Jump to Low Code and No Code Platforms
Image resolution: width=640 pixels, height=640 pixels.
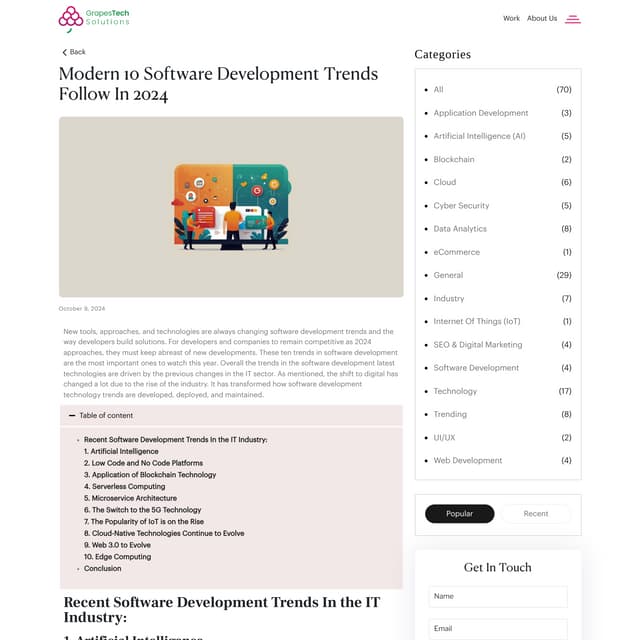[x=143, y=463]
